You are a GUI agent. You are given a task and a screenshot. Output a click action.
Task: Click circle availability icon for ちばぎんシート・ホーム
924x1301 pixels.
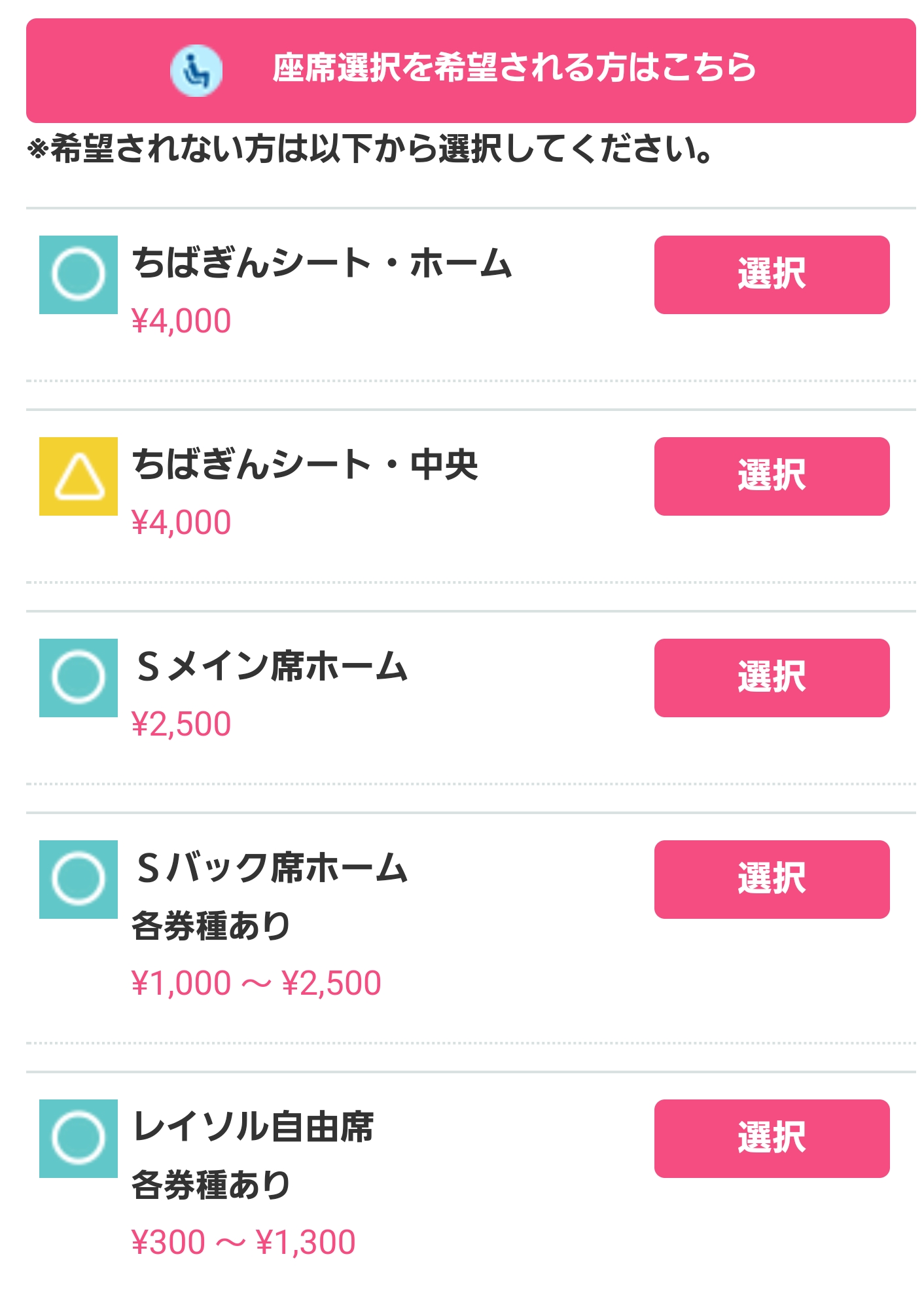click(79, 275)
